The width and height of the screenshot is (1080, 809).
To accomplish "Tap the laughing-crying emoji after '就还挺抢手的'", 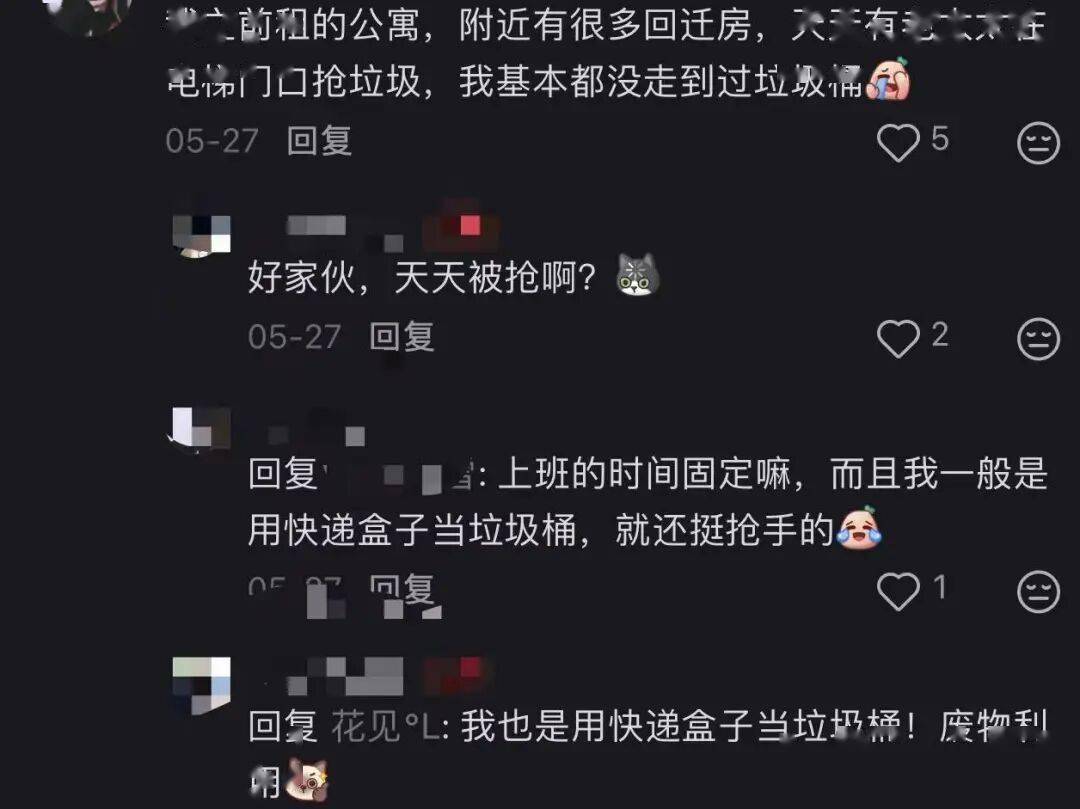I will point(859,529).
